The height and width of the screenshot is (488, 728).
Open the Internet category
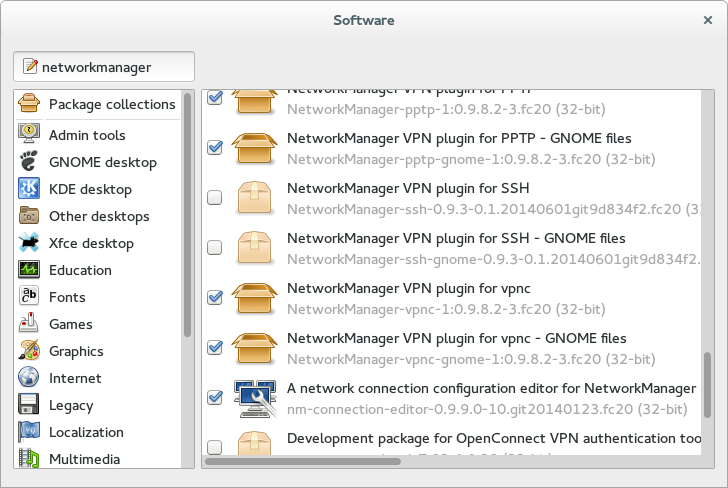[x=75, y=378]
